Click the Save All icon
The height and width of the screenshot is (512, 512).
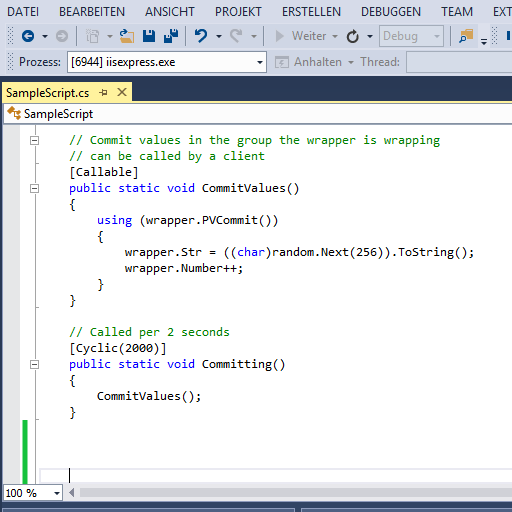coord(171,36)
